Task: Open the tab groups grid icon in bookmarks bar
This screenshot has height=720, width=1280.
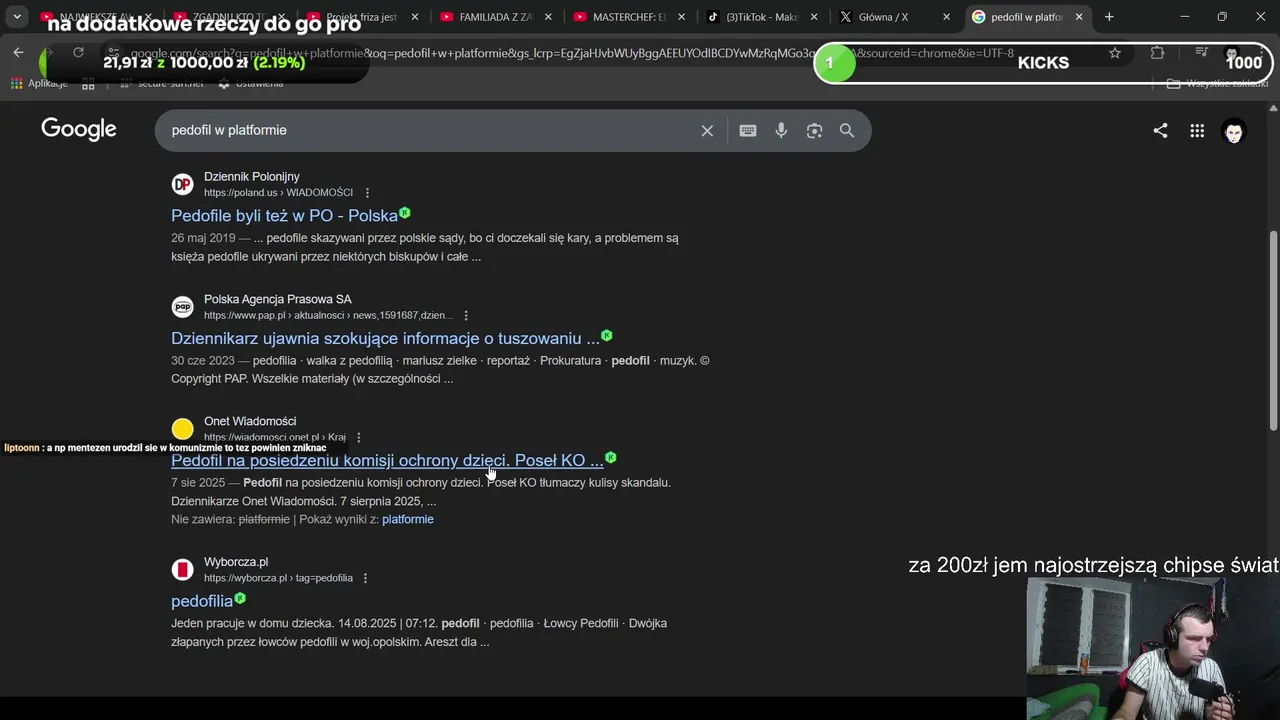Action: click(x=88, y=84)
